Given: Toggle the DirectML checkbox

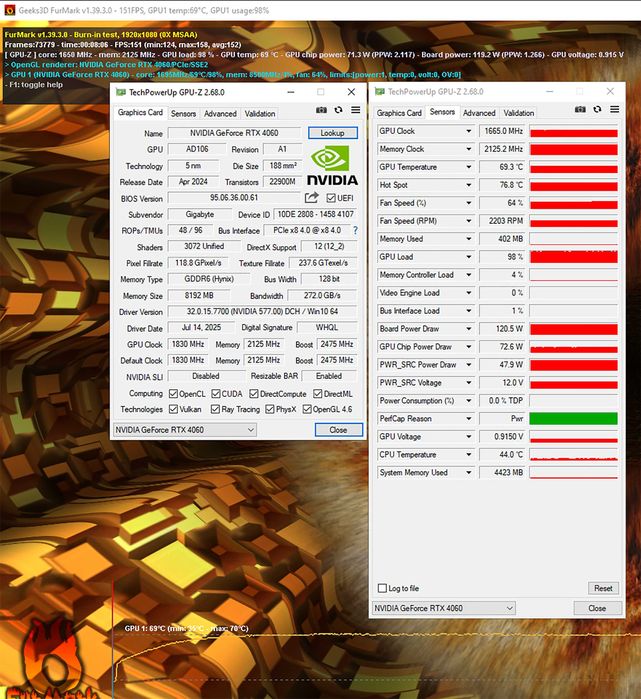Looking at the screenshot, I should point(318,394).
